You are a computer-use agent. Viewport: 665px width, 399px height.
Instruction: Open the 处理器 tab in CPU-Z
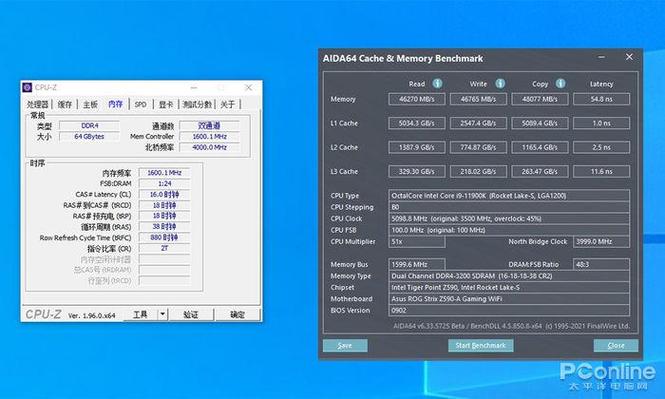click(x=38, y=104)
